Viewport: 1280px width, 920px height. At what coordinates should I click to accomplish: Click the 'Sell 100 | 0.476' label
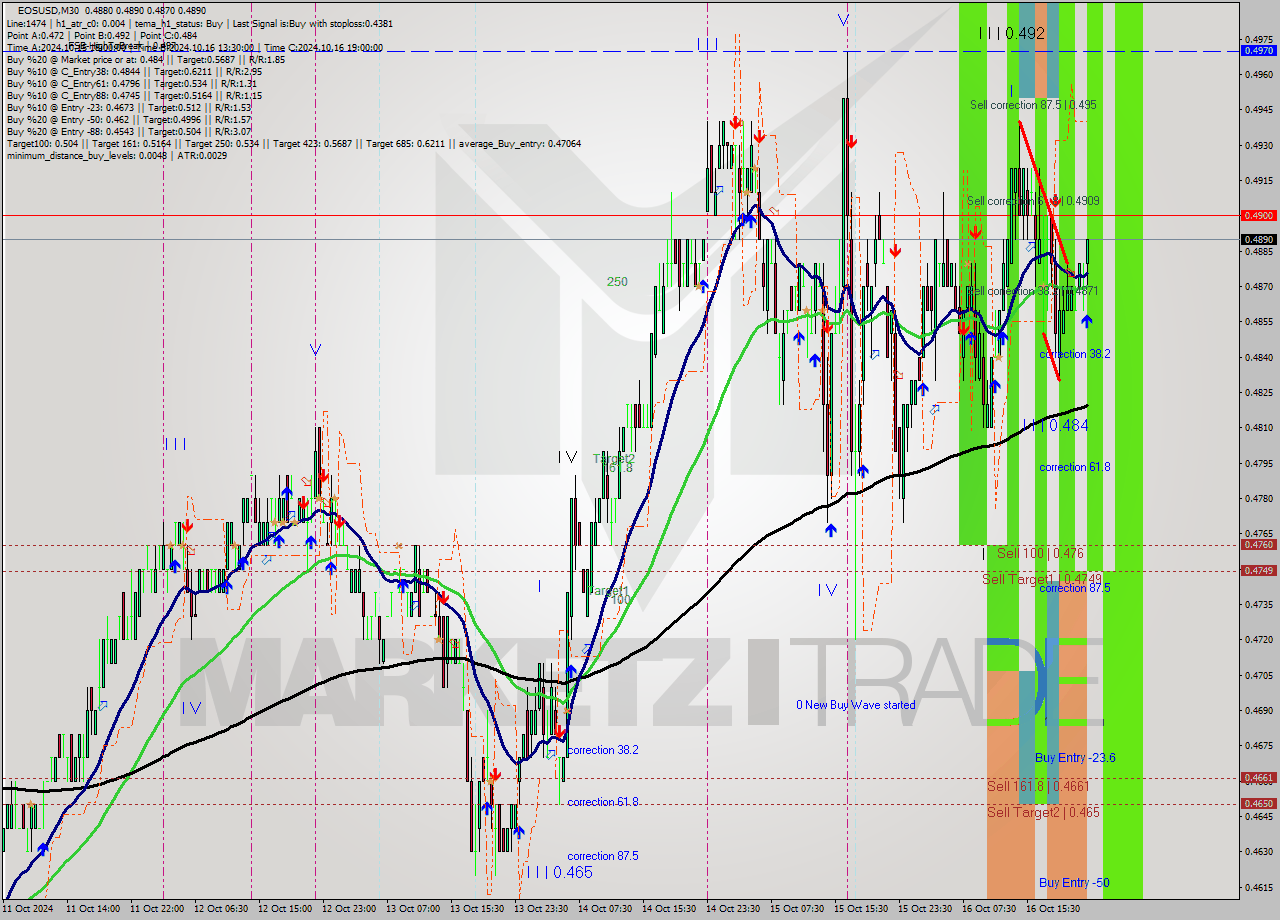coord(1040,553)
